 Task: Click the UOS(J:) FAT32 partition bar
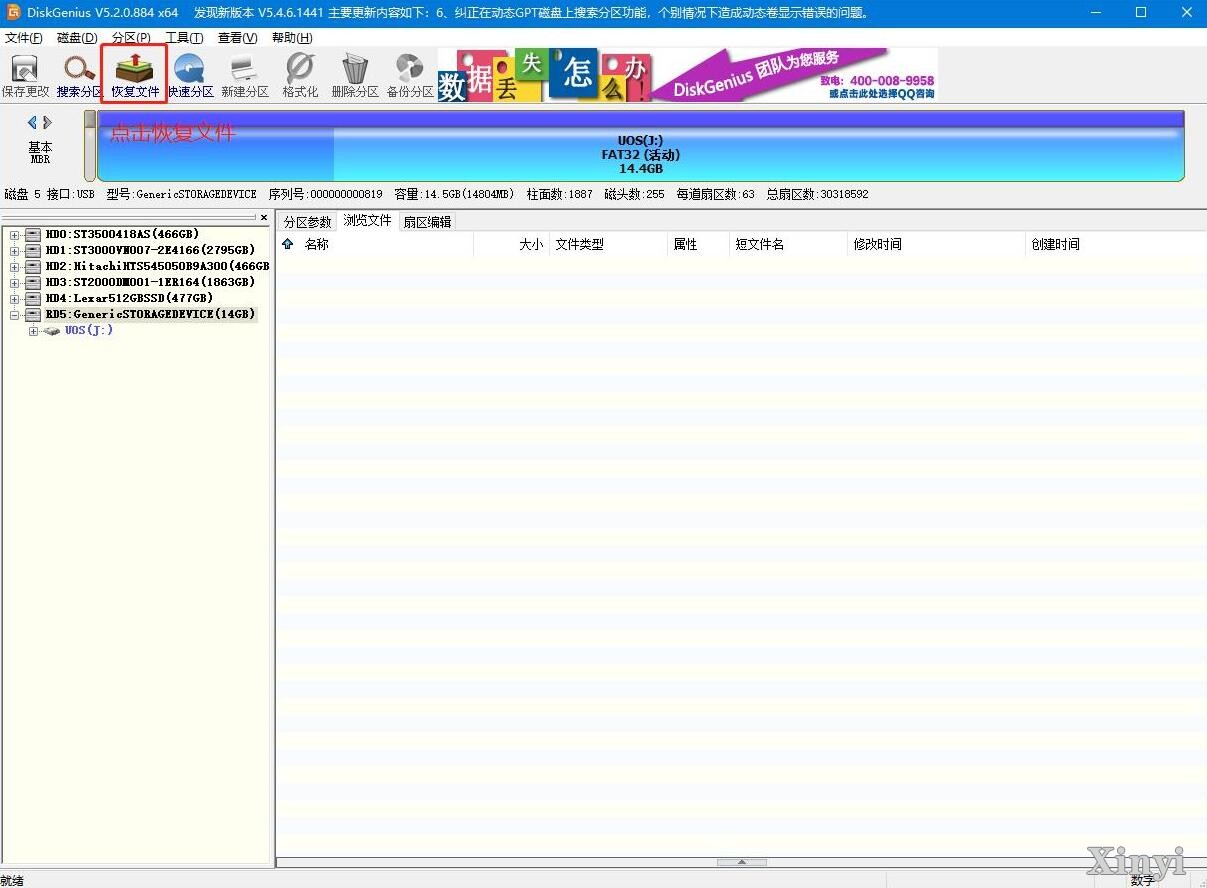tap(640, 146)
